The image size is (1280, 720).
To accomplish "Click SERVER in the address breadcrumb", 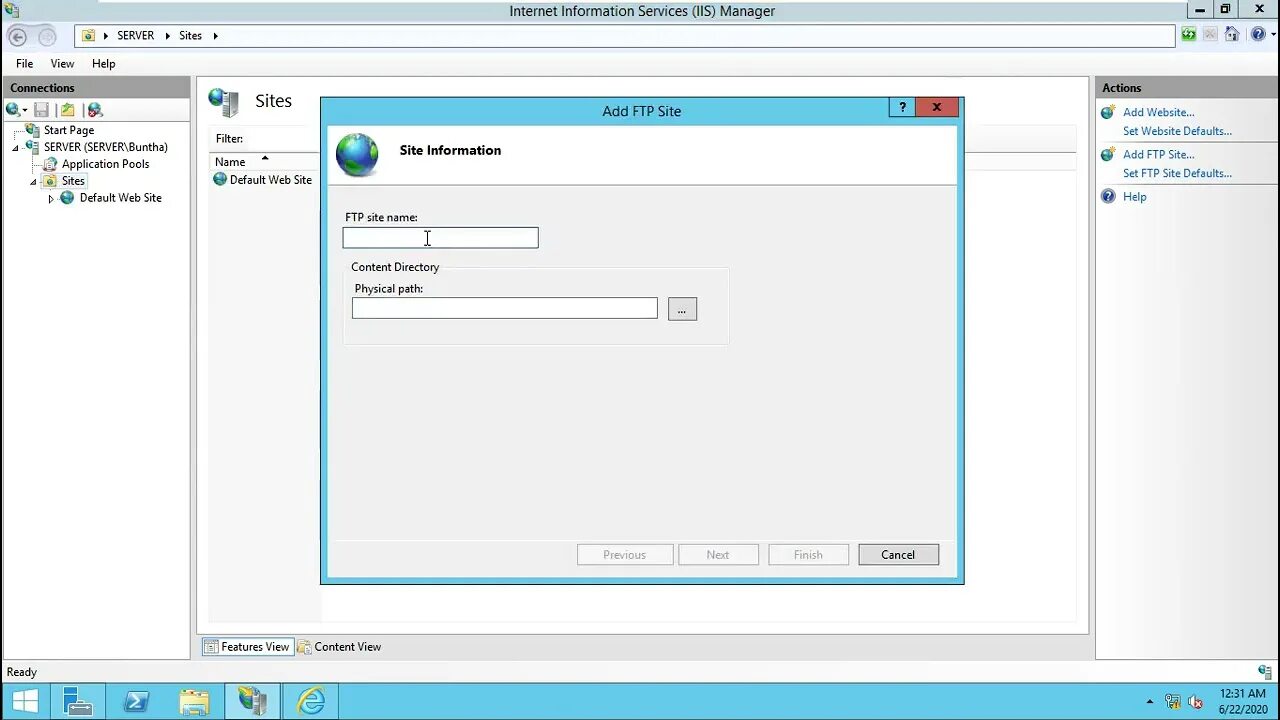I will 135,35.
